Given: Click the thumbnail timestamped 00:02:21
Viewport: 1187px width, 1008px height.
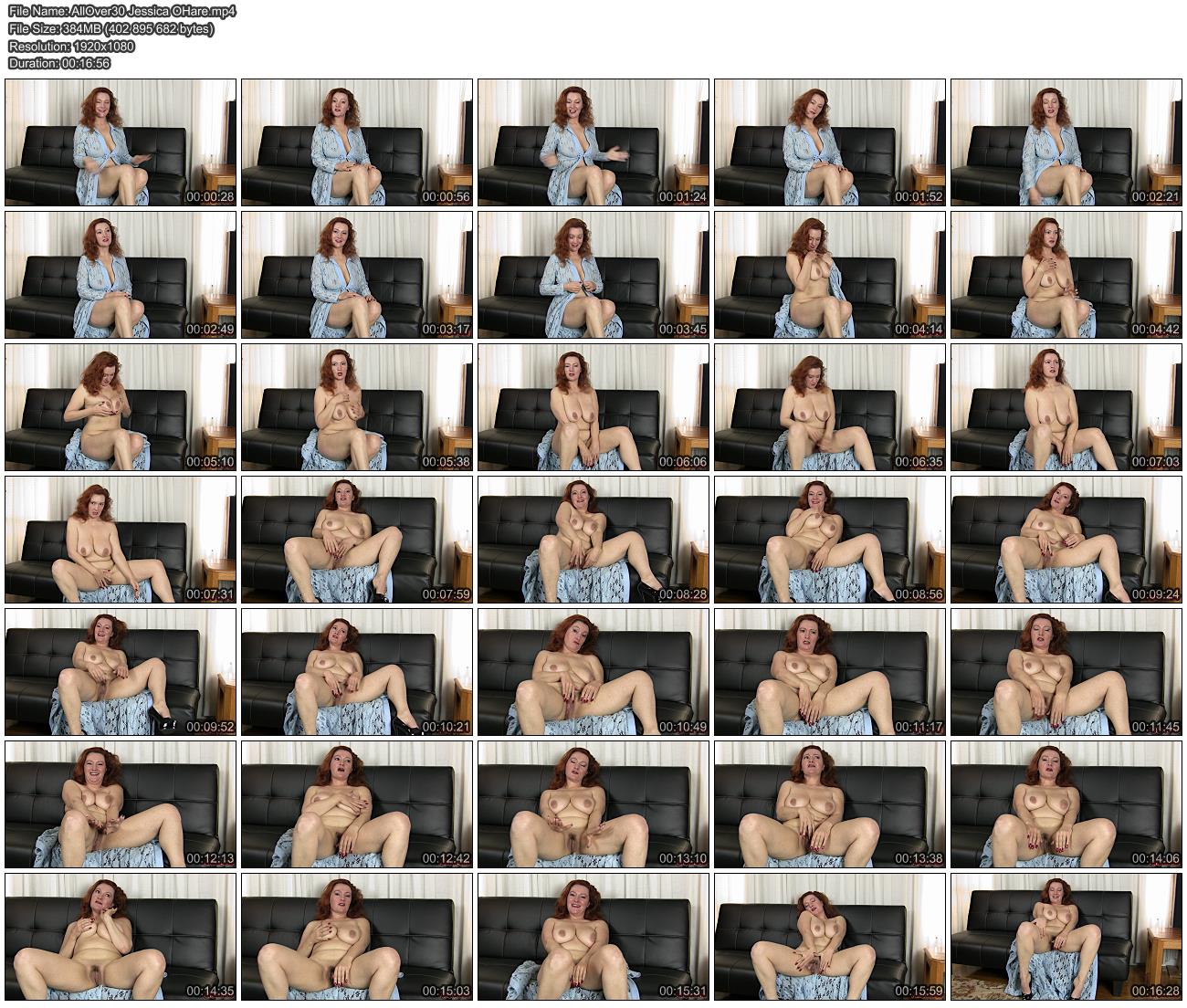Looking at the screenshot, I should point(1066,143).
